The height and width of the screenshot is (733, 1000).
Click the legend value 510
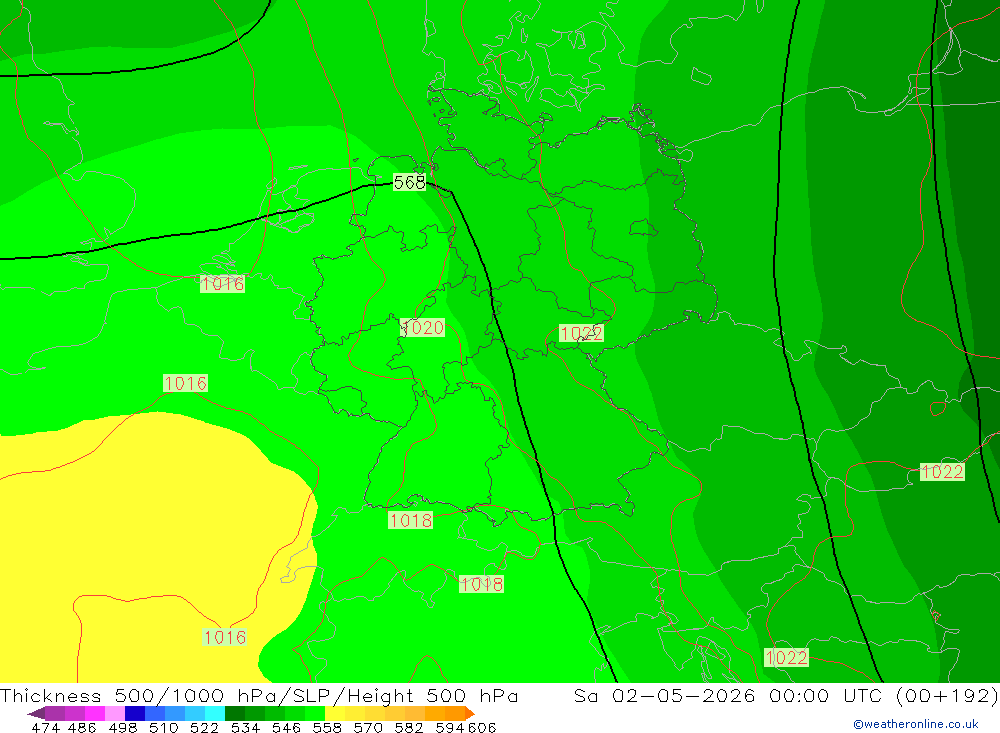[x=164, y=727]
